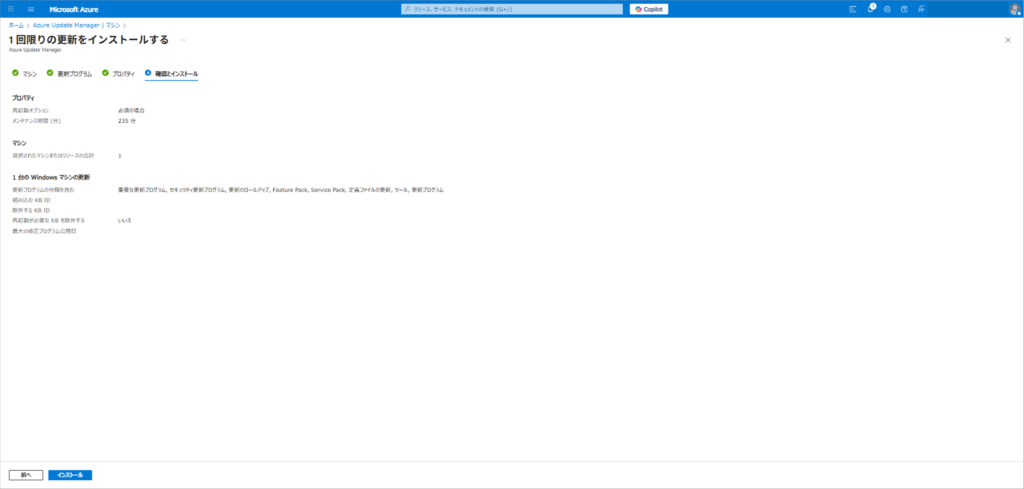Click the 前へ button
The width and height of the screenshot is (1024, 489).
coord(25,475)
